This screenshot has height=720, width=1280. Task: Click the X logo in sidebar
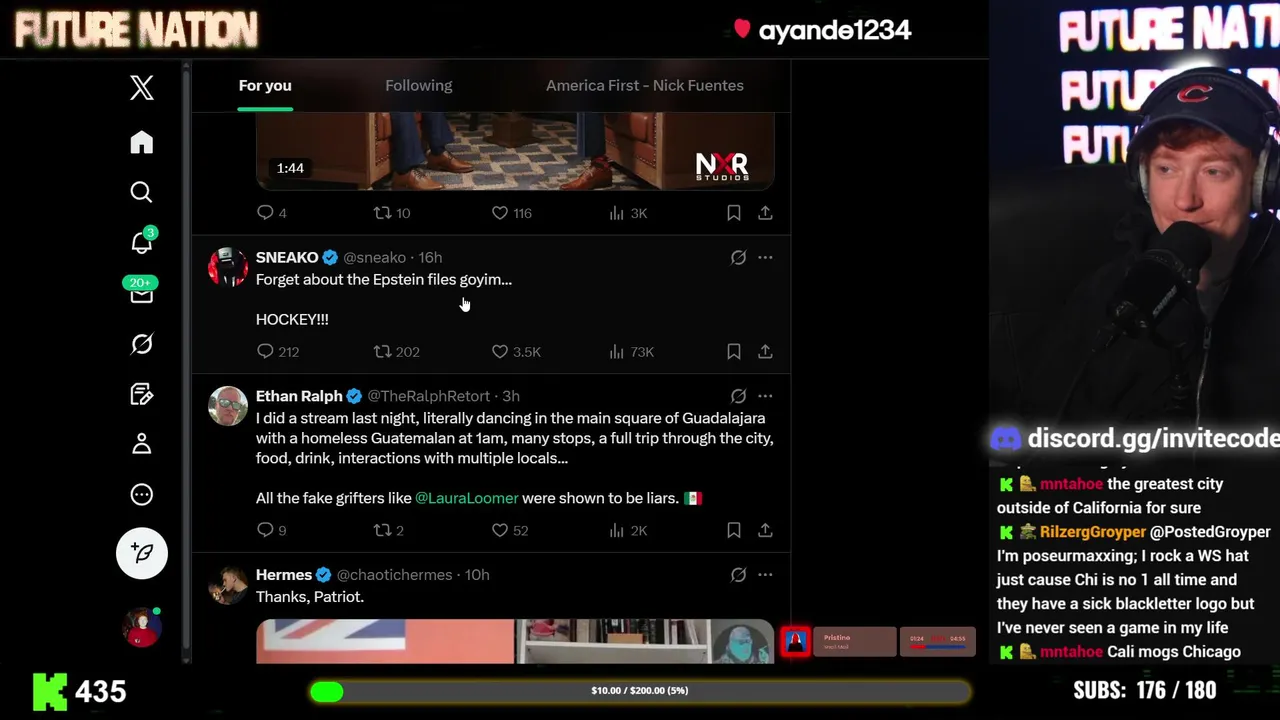pos(142,88)
